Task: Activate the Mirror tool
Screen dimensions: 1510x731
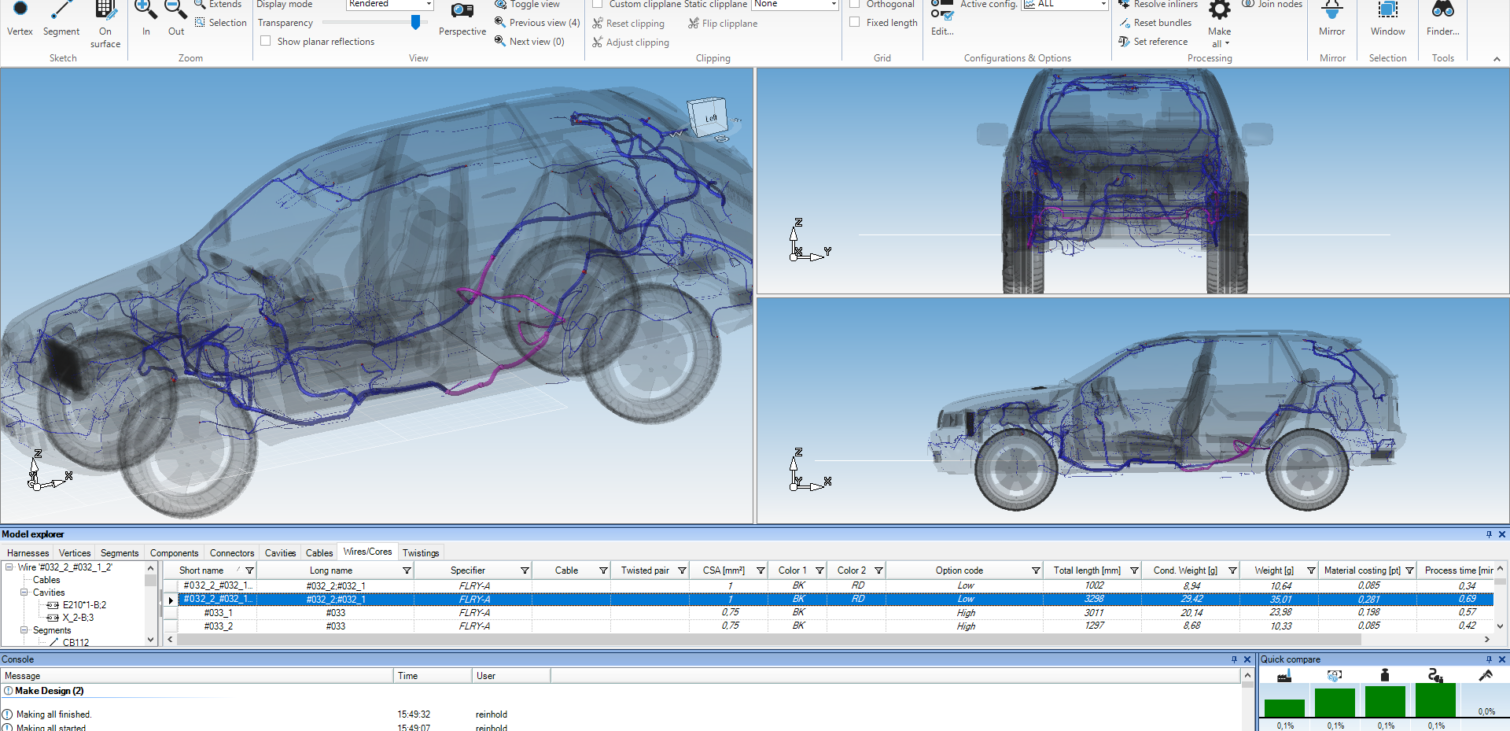Action: click(x=1331, y=14)
